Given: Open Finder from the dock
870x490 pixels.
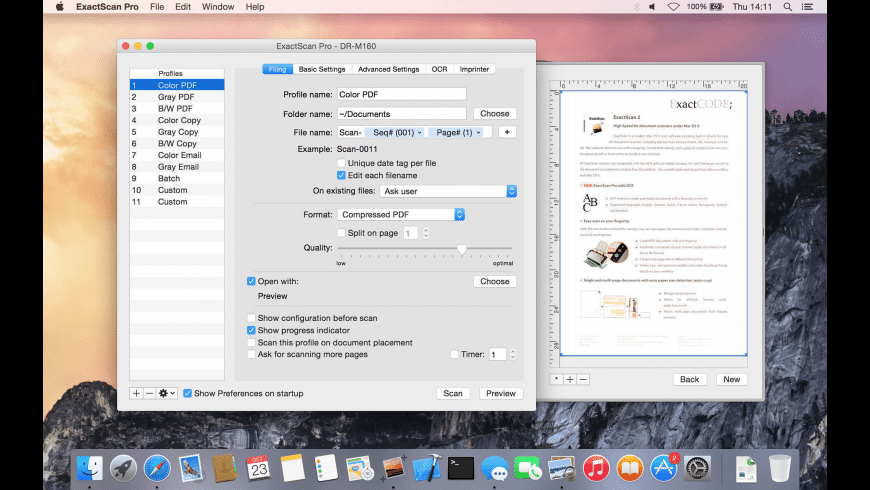Looking at the screenshot, I should pyautogui.click(x=89, y=468).
